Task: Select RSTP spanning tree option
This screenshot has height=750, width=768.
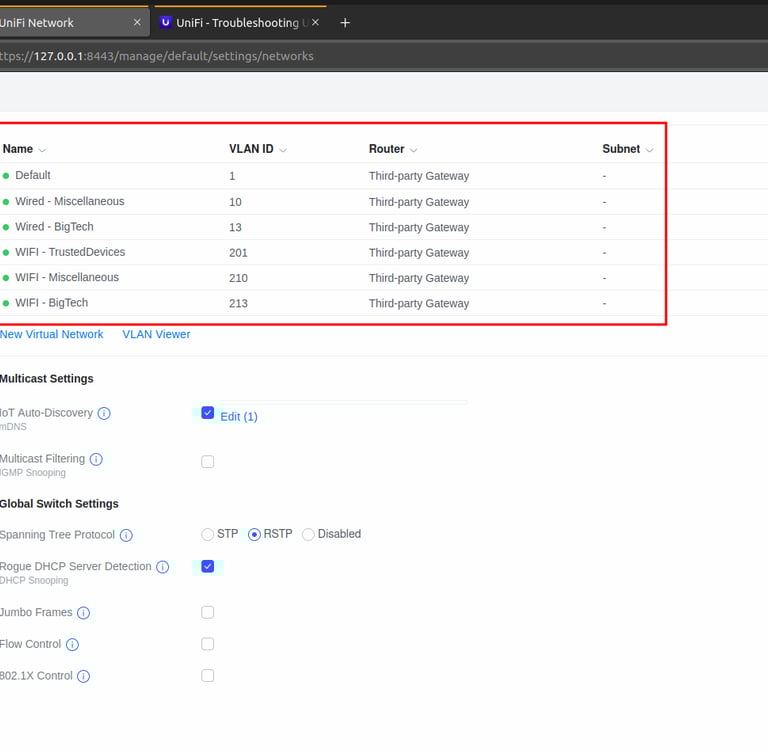Action: pyautogui.click(x=254, y=534)
